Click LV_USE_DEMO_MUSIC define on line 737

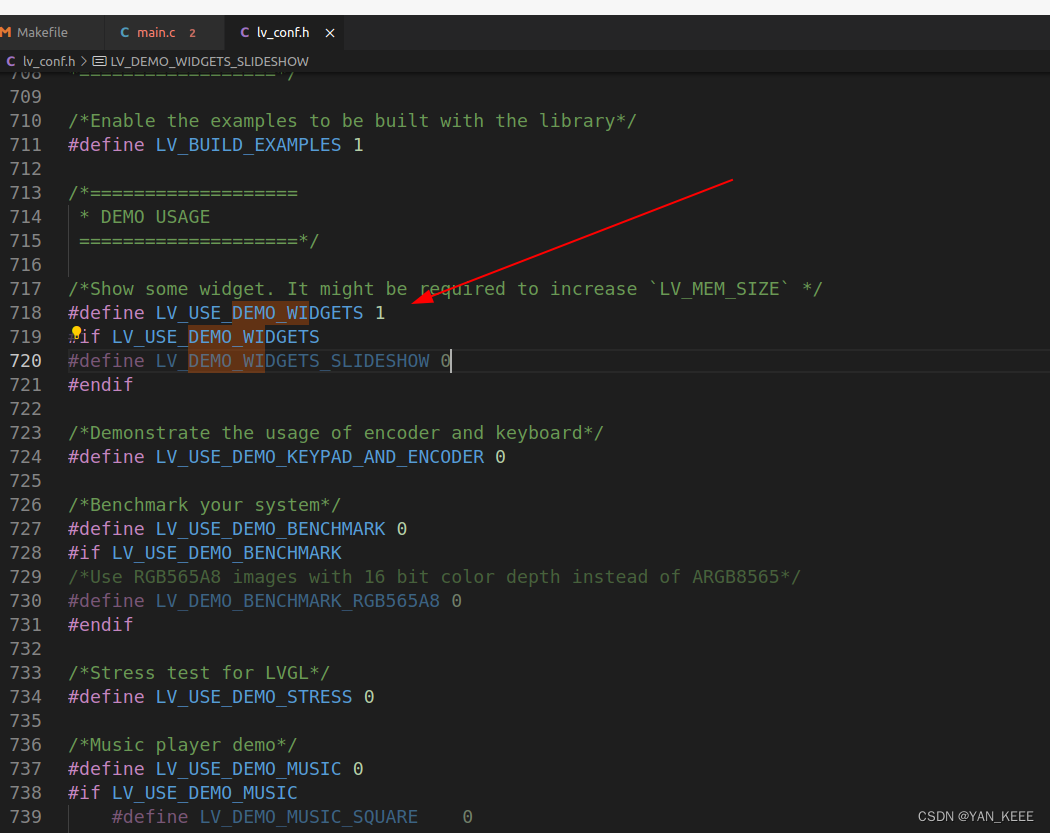click(x=248, y=769)
